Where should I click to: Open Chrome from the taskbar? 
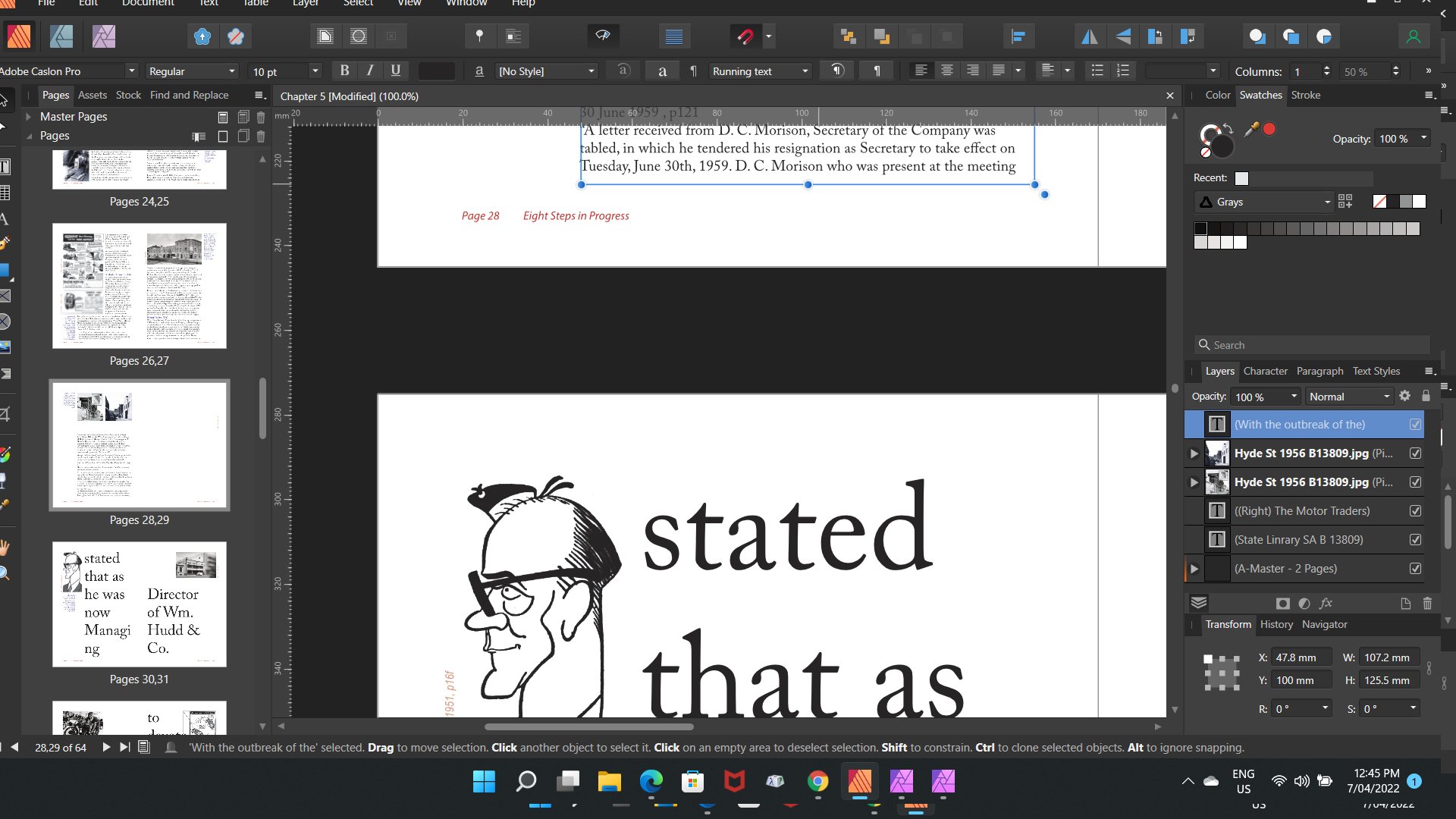817,781
